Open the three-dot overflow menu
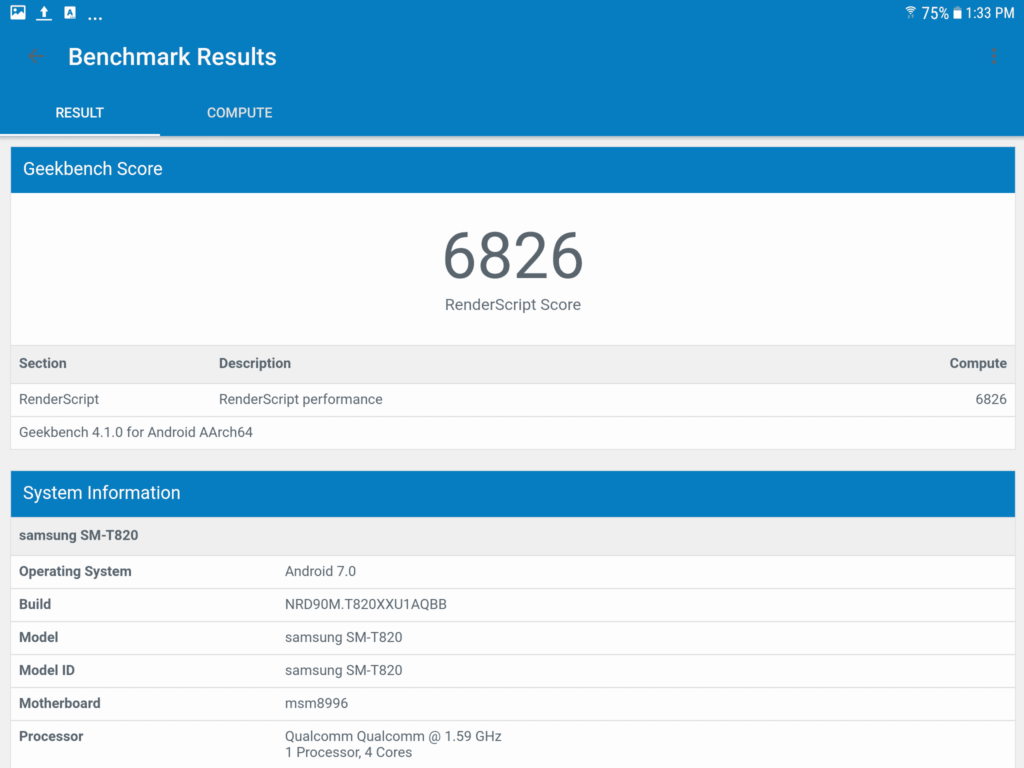The height and width of the screenshot is (768, 1024). [993, 57]
